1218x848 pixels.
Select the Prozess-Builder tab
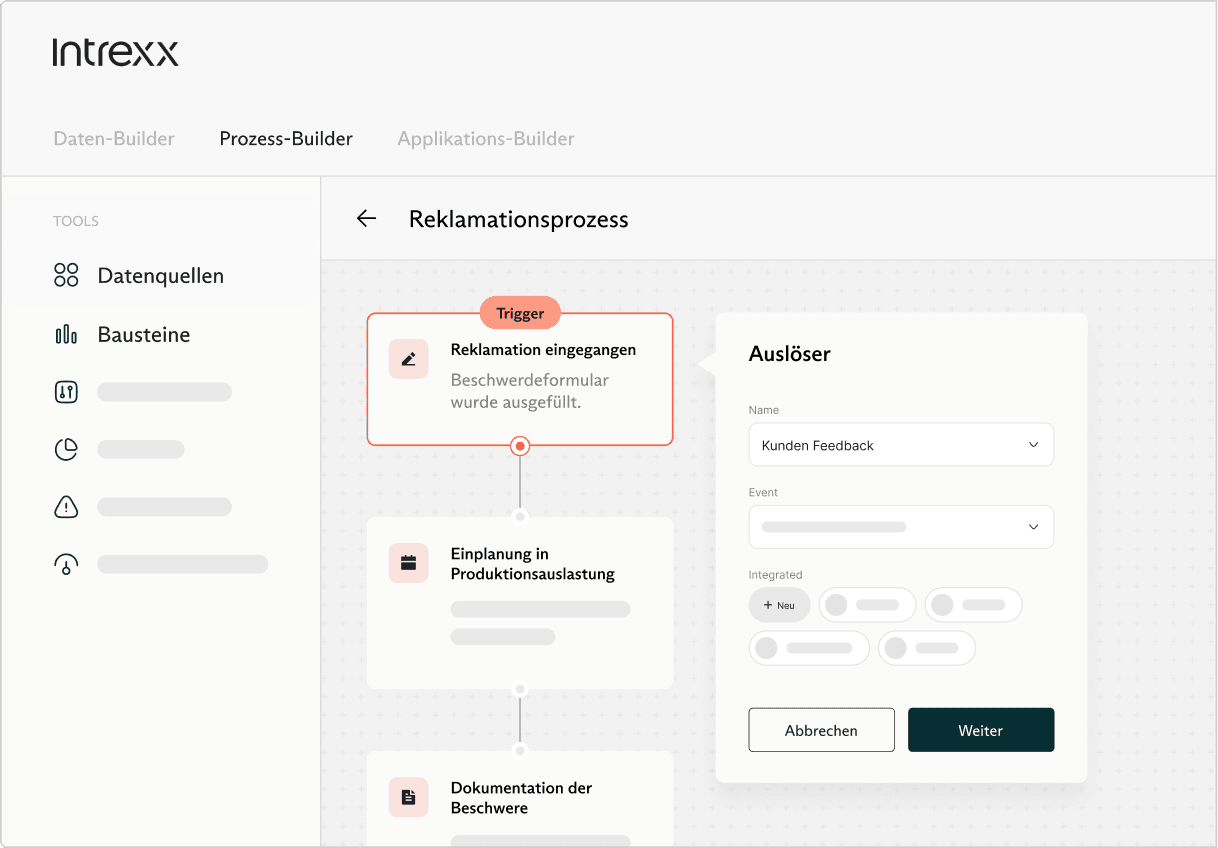pos(286,139)
